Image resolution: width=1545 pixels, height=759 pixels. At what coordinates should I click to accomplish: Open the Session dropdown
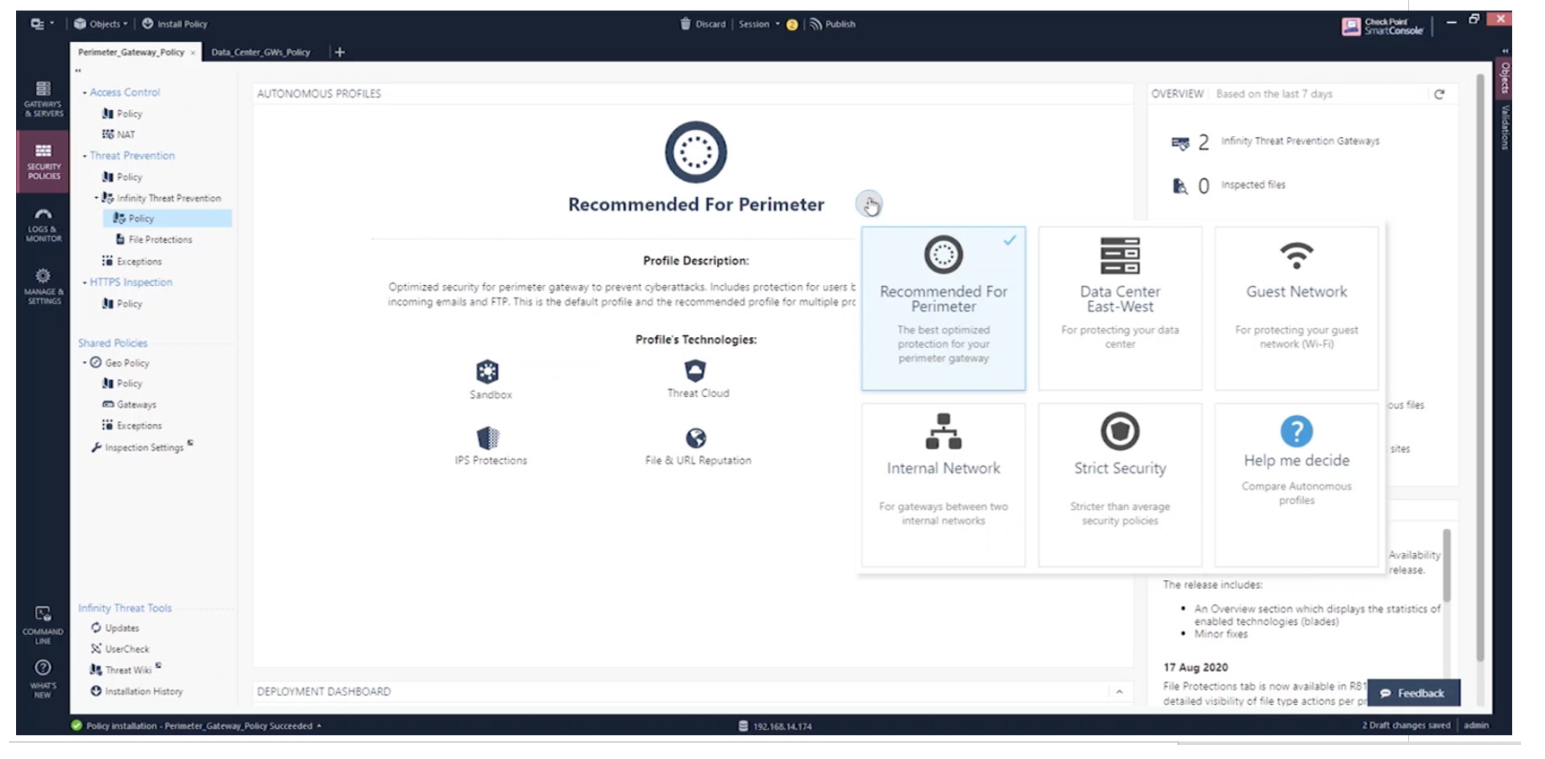[759, 24]
